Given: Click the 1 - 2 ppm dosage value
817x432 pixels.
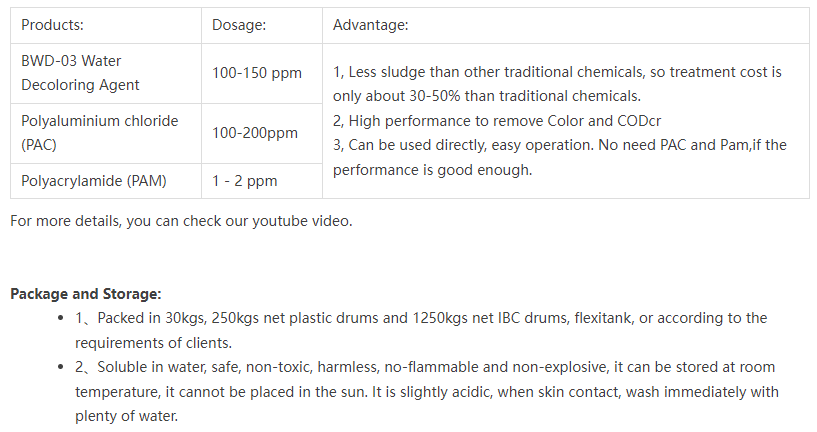Looking at the screenshot, I should [x=245, y=181].
